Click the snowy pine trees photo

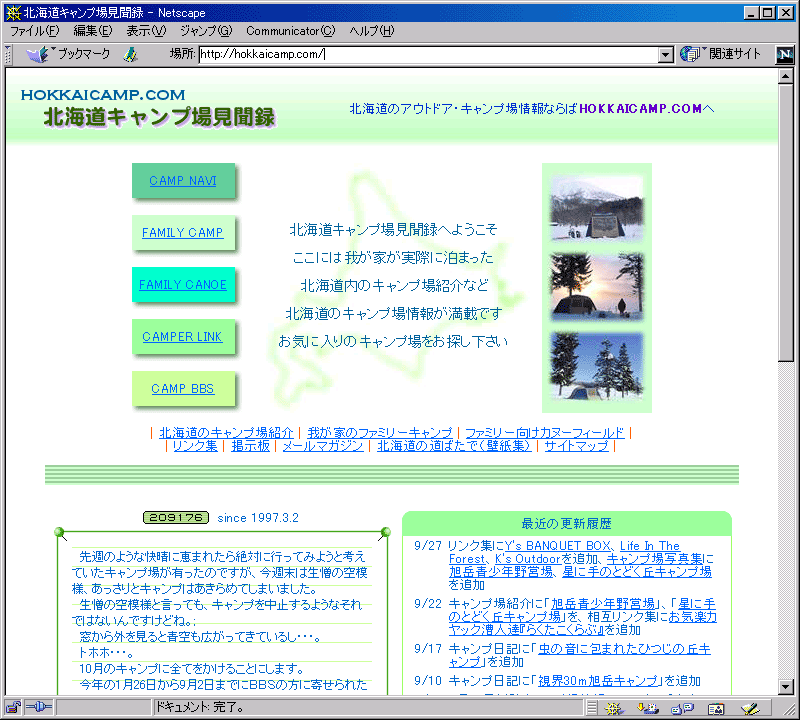coord(596,365)
